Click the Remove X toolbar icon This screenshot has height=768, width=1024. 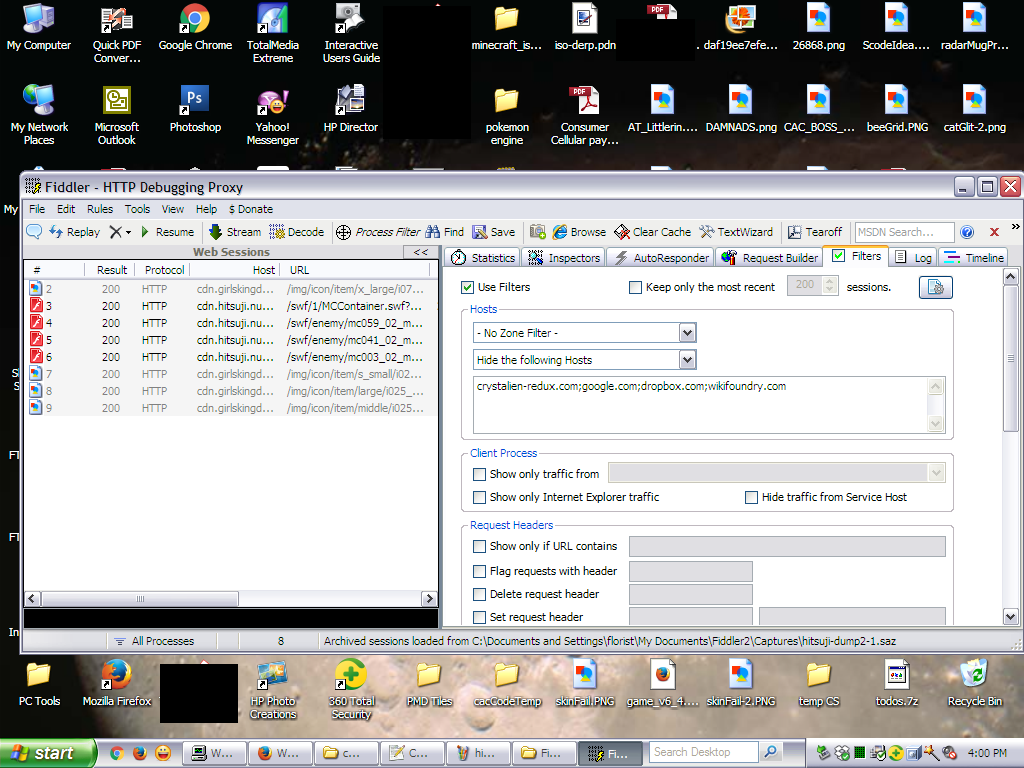tap(116, 232)
